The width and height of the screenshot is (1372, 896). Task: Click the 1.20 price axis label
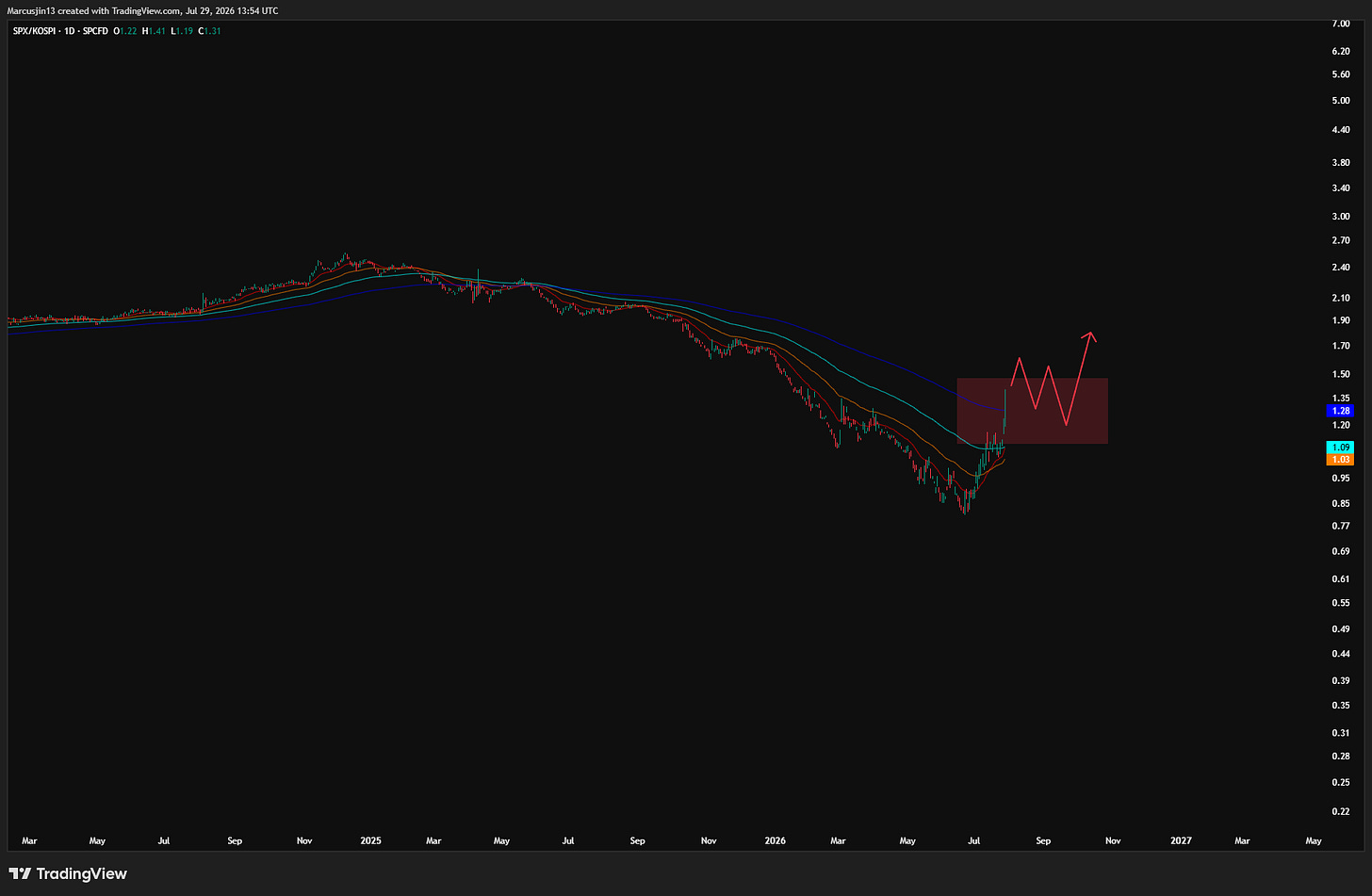click(1340, 425)
